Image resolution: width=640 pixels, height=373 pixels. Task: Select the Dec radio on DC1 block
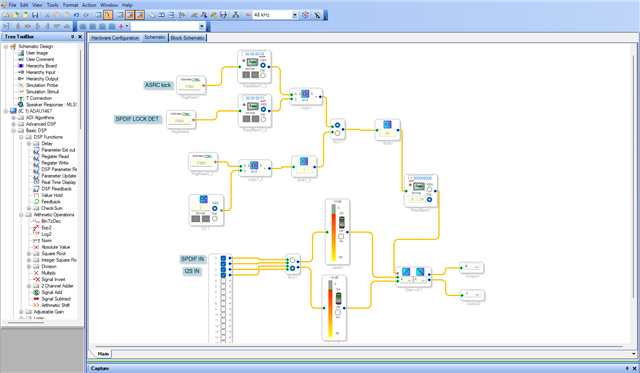(215, 219)
